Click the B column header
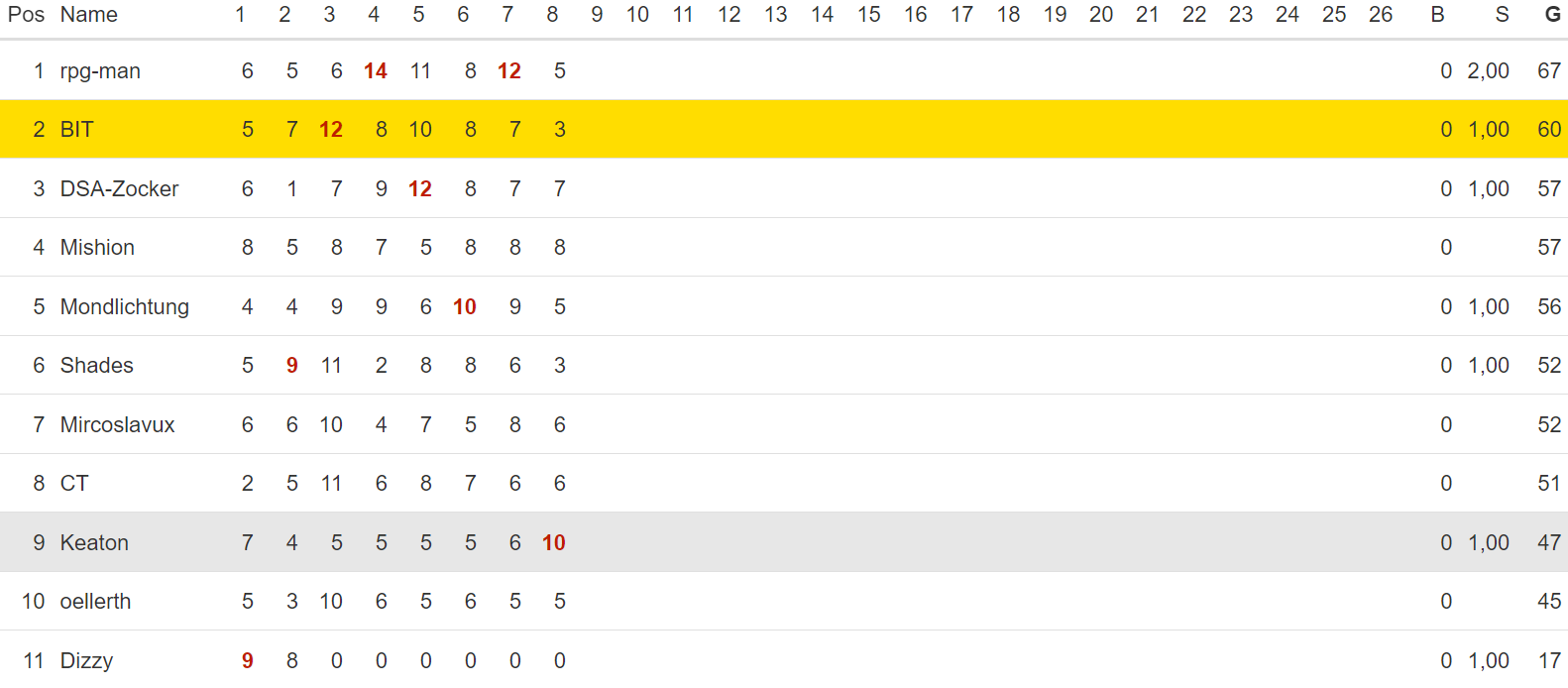The image size is (1568, 688). tap(1437, 15)
